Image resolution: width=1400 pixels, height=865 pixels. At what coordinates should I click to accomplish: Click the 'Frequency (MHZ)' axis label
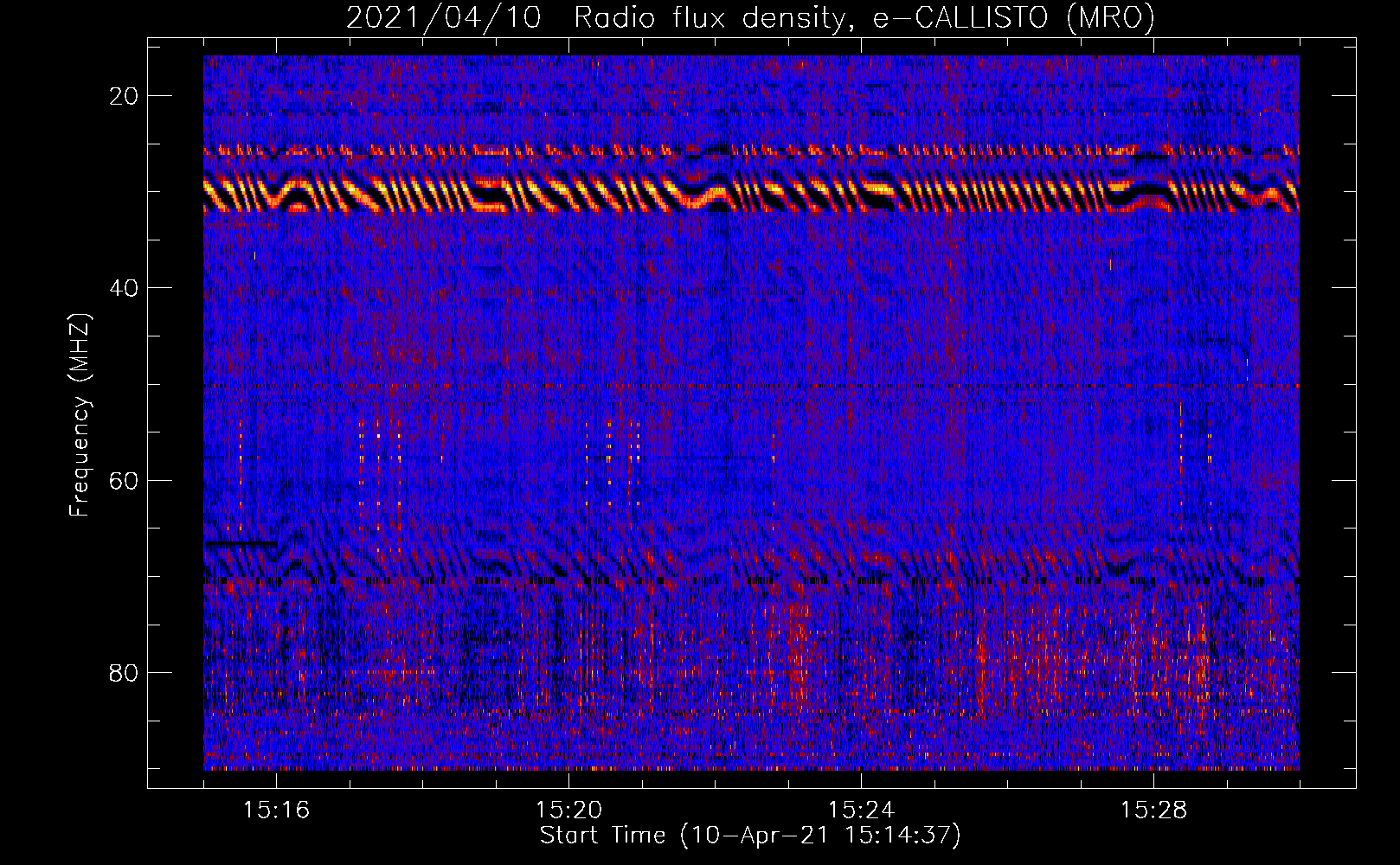80,415
